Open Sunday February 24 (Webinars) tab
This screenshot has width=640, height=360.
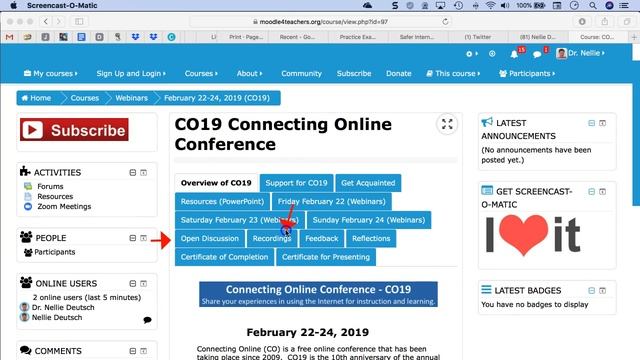point(369,220)
